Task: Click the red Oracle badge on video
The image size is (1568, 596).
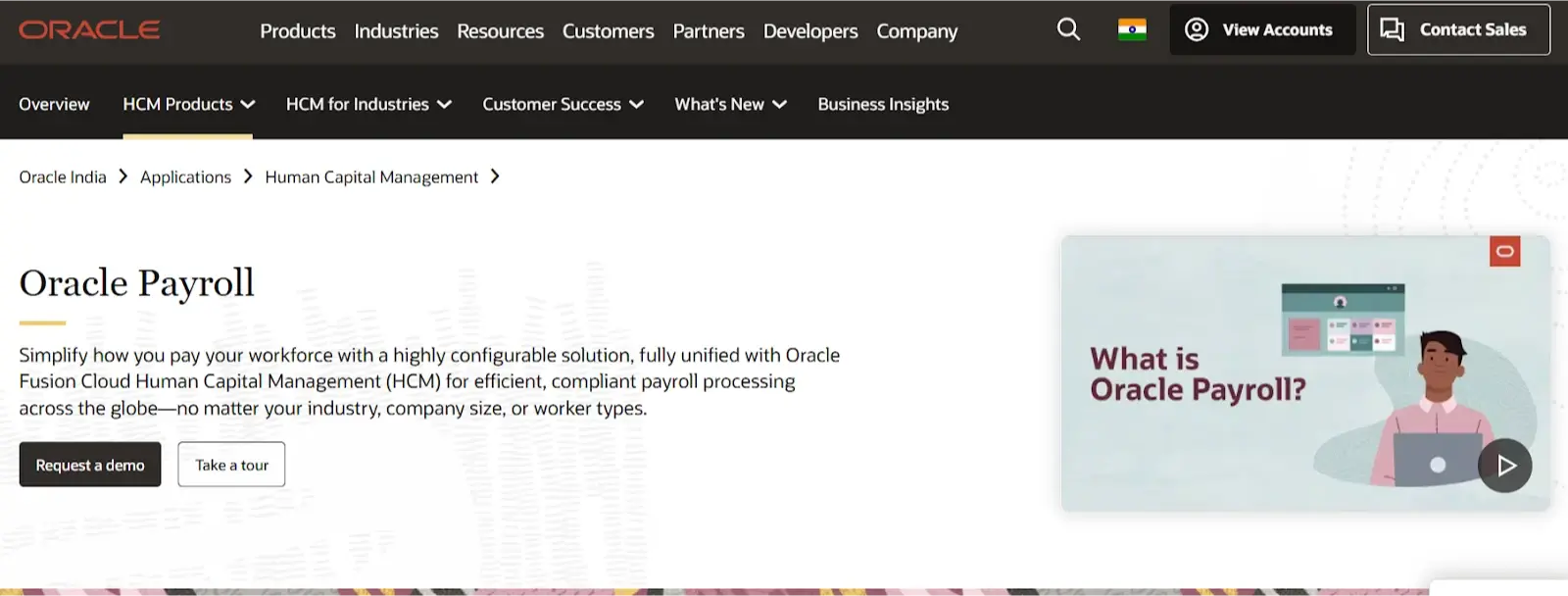Action: (1504, 251)
